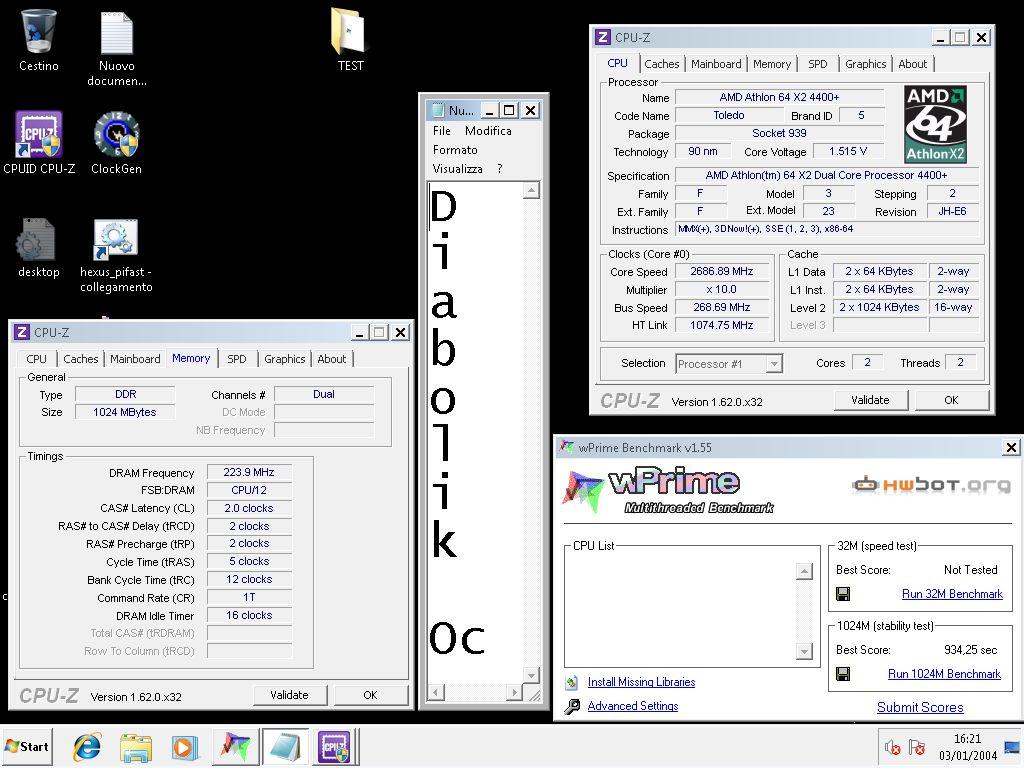Click the Start button
Image resolution: width=1024 pixels, height=768 pixels.
(27, 746)
